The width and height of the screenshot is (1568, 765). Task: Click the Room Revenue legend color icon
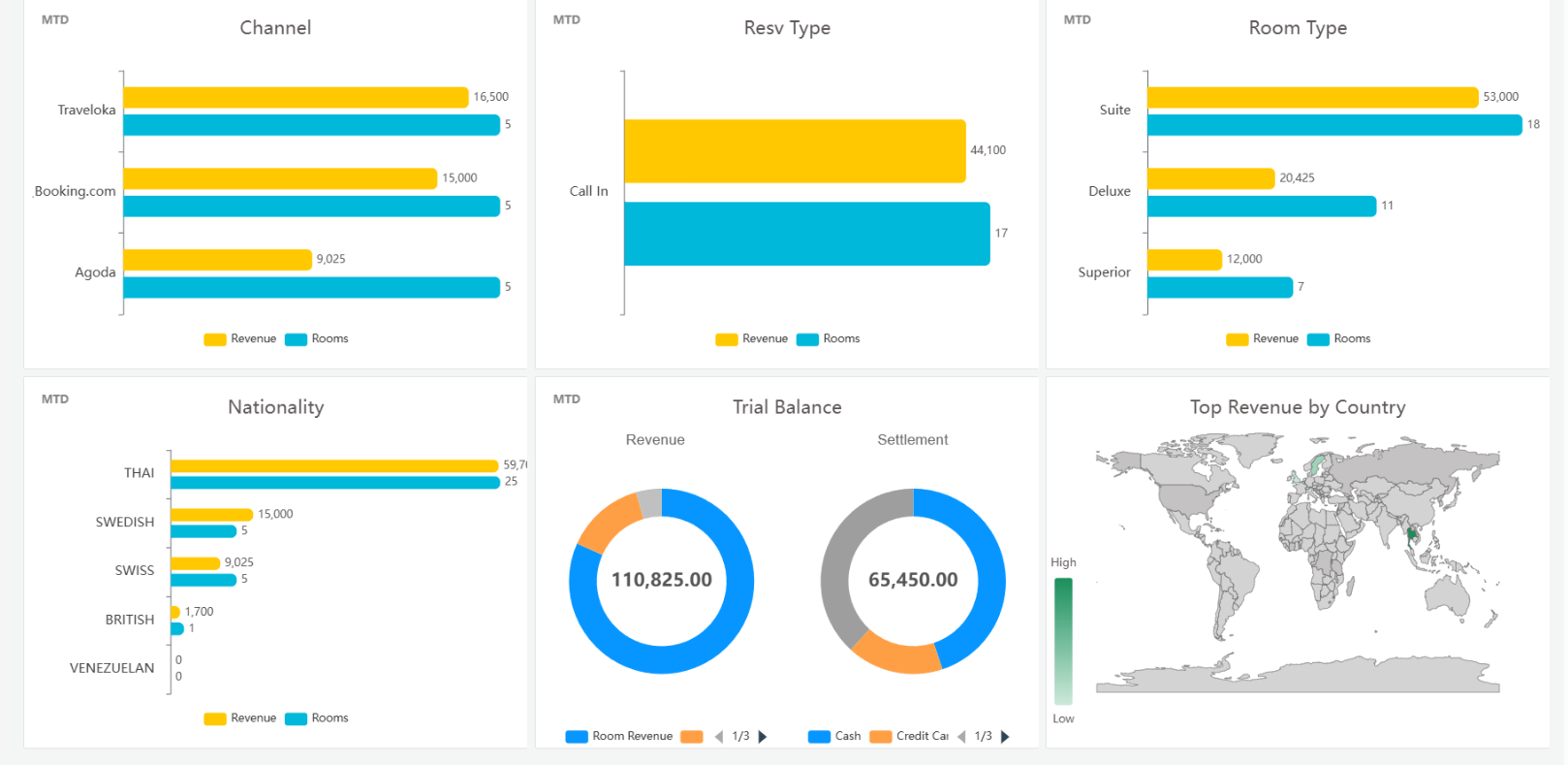(x=577, y=737)
